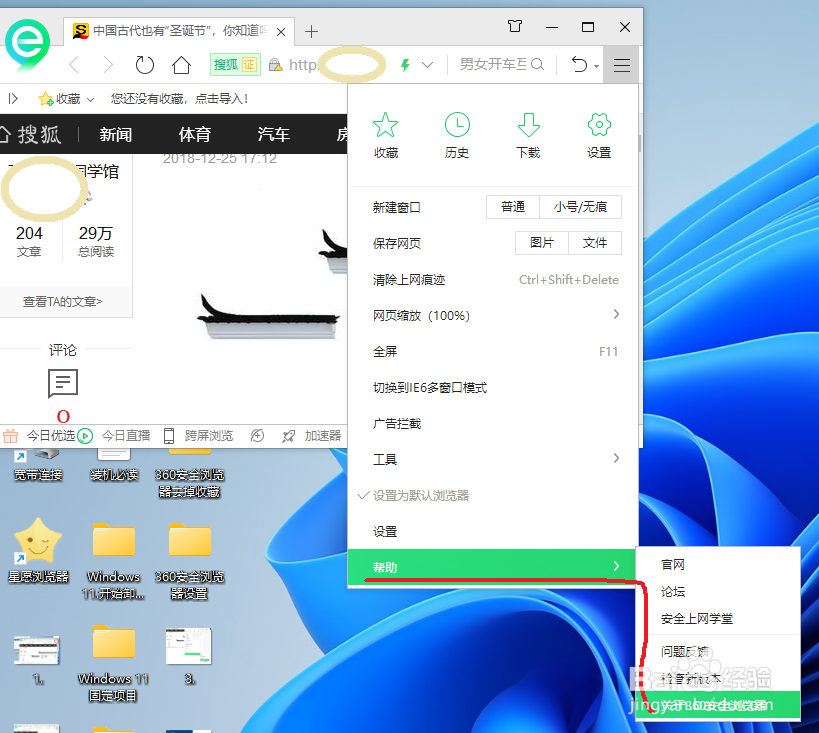Screen dimensions: 819x733
Task: Click the 体育 nav link on Sohu
Action: pos(195,135)
